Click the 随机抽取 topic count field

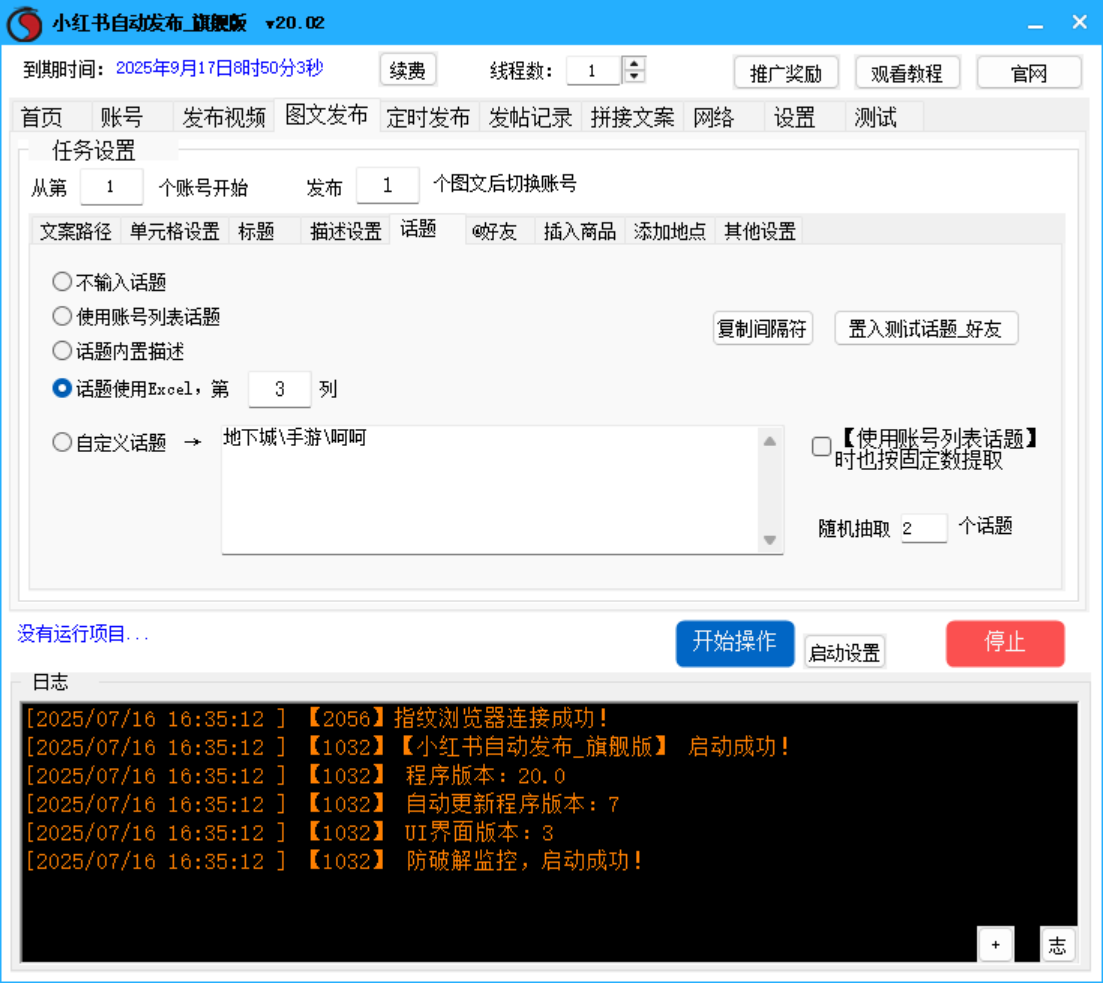pyautogui.click(x=924, y=528)
